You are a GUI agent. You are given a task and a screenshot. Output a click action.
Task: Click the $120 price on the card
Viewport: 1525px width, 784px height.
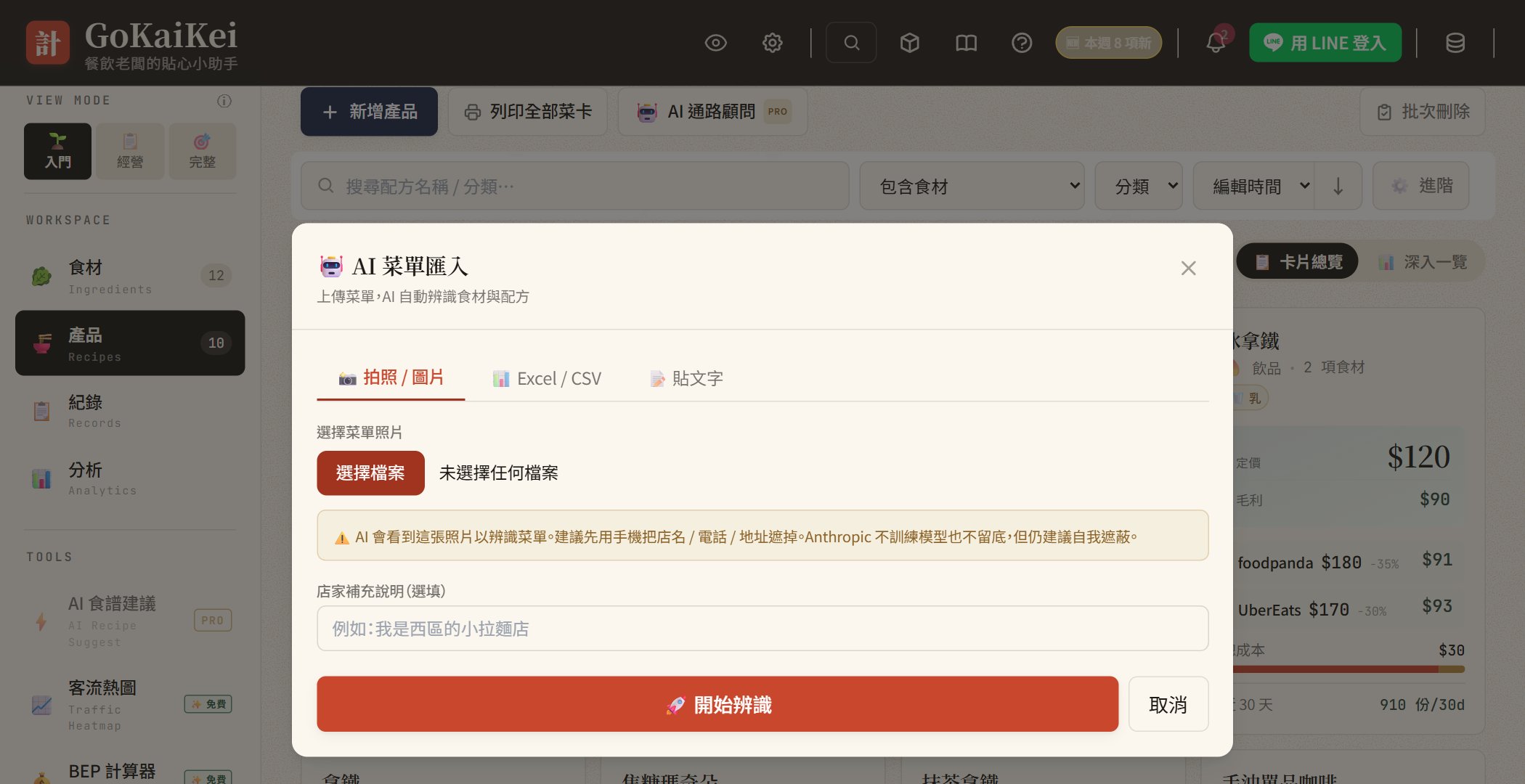tap(1418, 457)
